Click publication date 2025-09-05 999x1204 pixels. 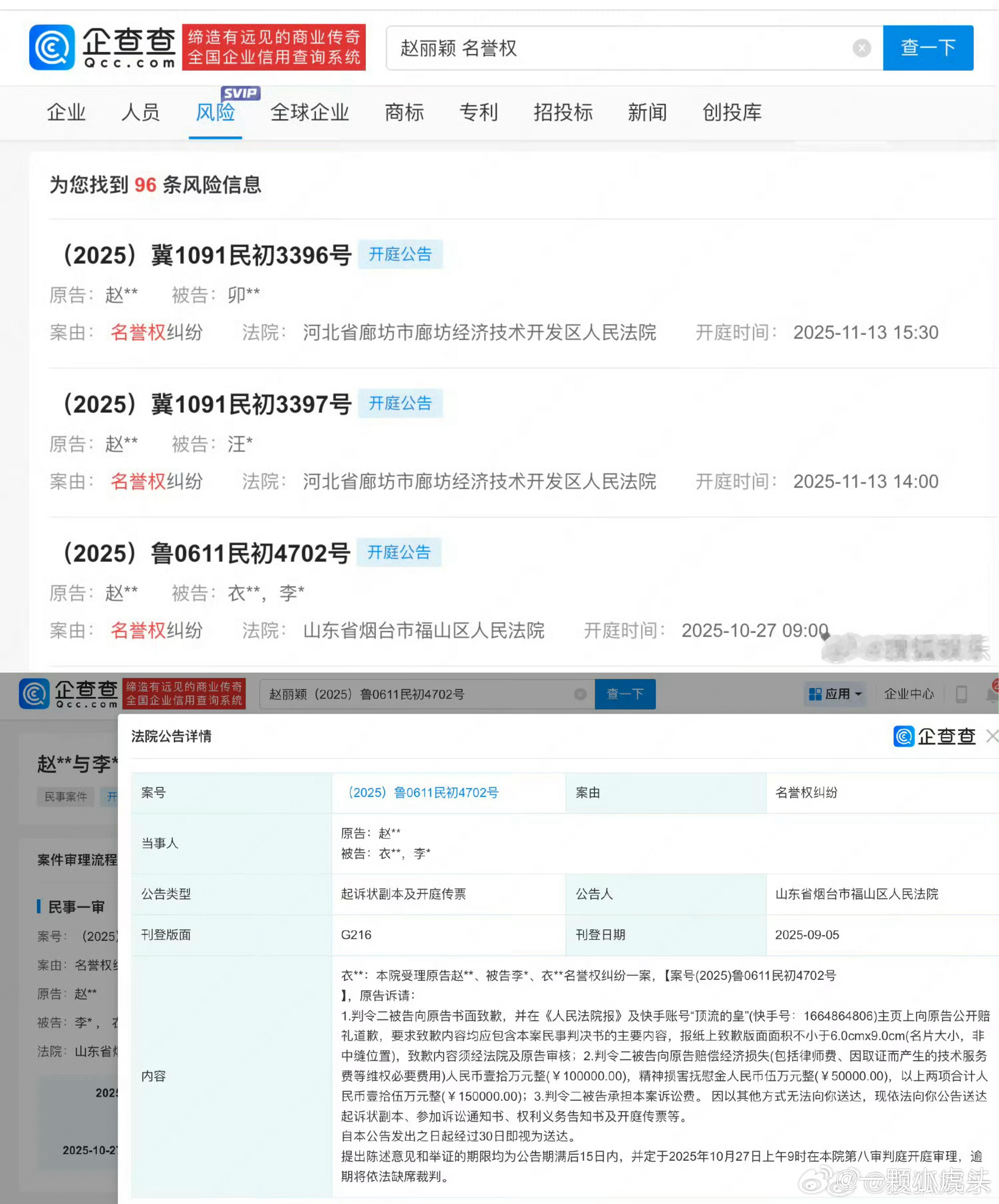[806, 935]
